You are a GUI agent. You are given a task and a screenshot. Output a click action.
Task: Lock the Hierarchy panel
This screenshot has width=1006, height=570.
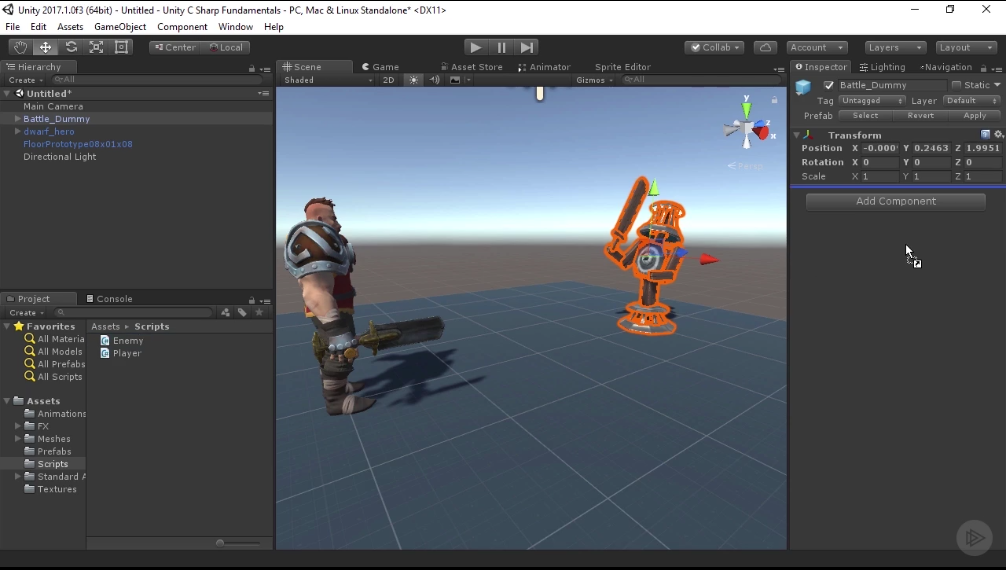[252, 68]
